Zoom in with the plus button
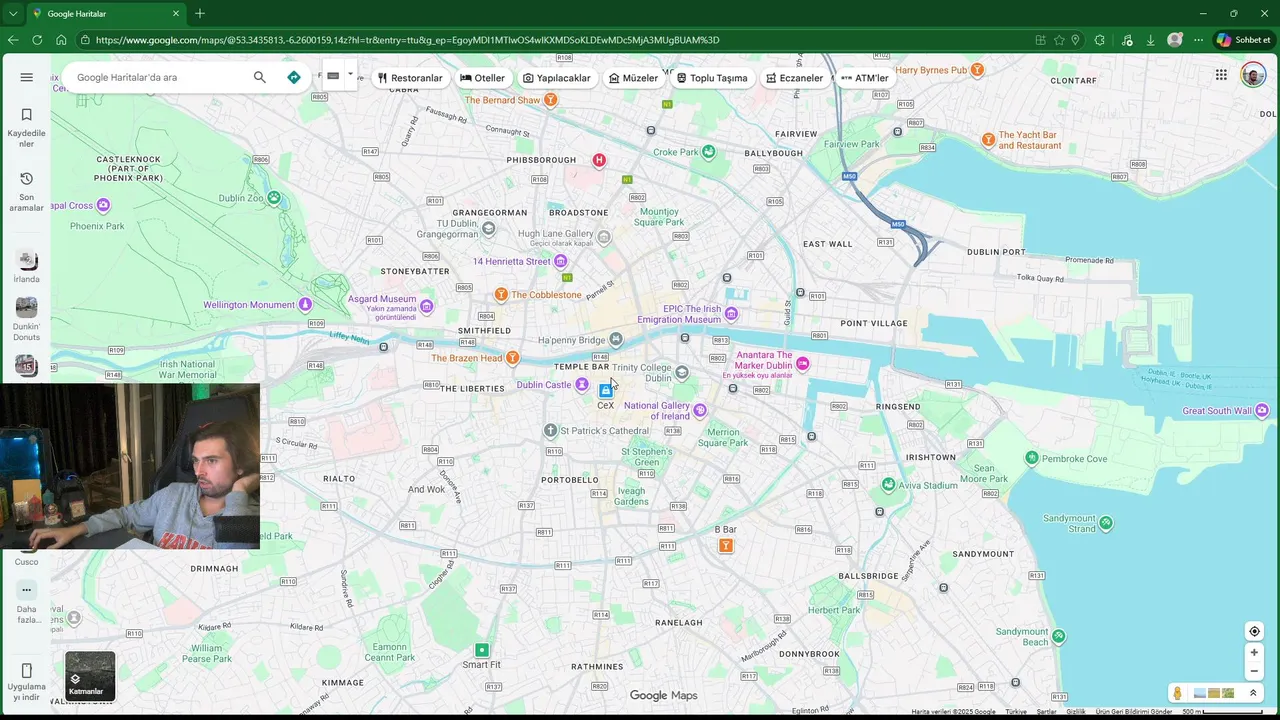Screen dimensions: 1280x720 [1254, 653]
